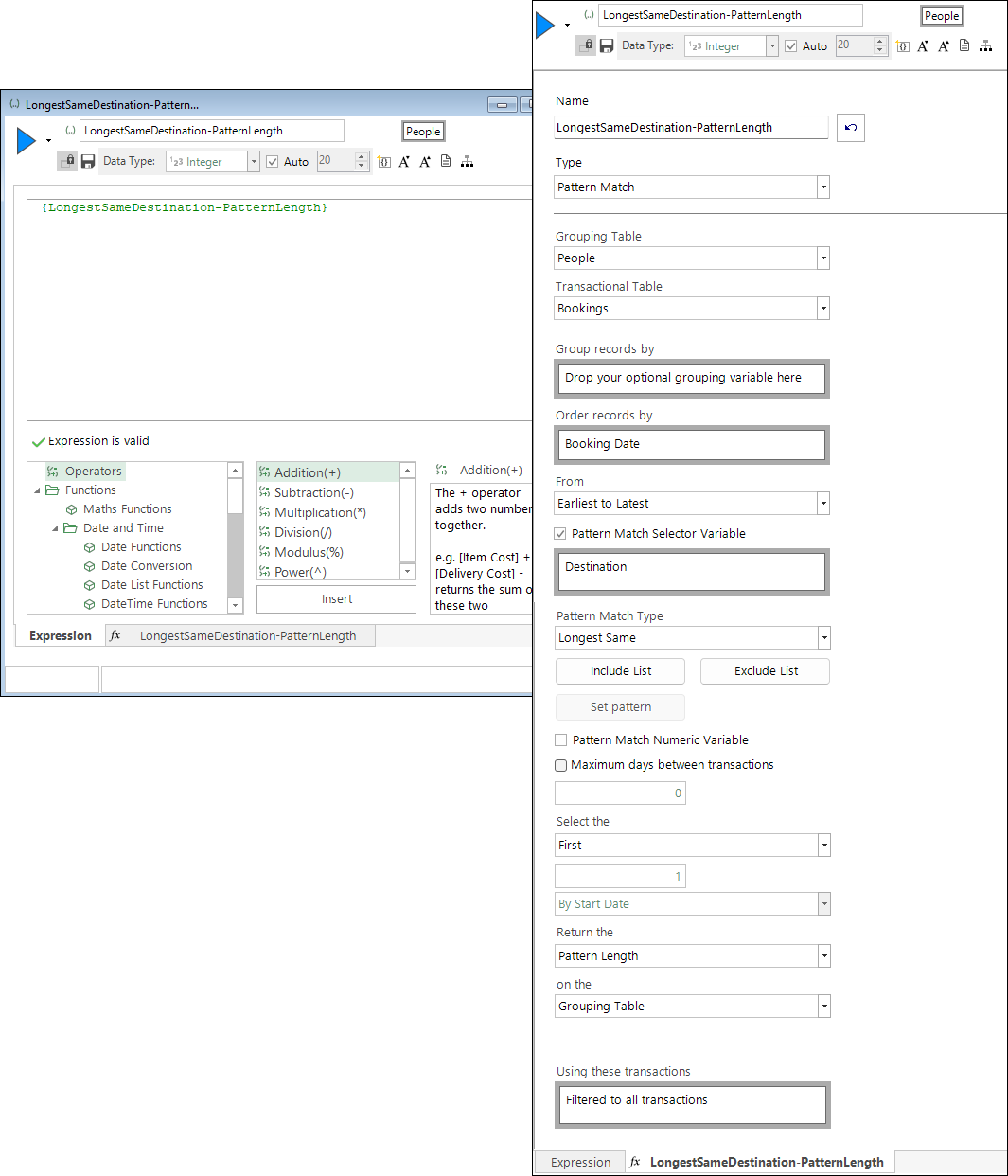The height and width of the screenshot is (1176, 1008).
Task: Click the Insert button
Action: pyautogui.click(x=336, y=599)
